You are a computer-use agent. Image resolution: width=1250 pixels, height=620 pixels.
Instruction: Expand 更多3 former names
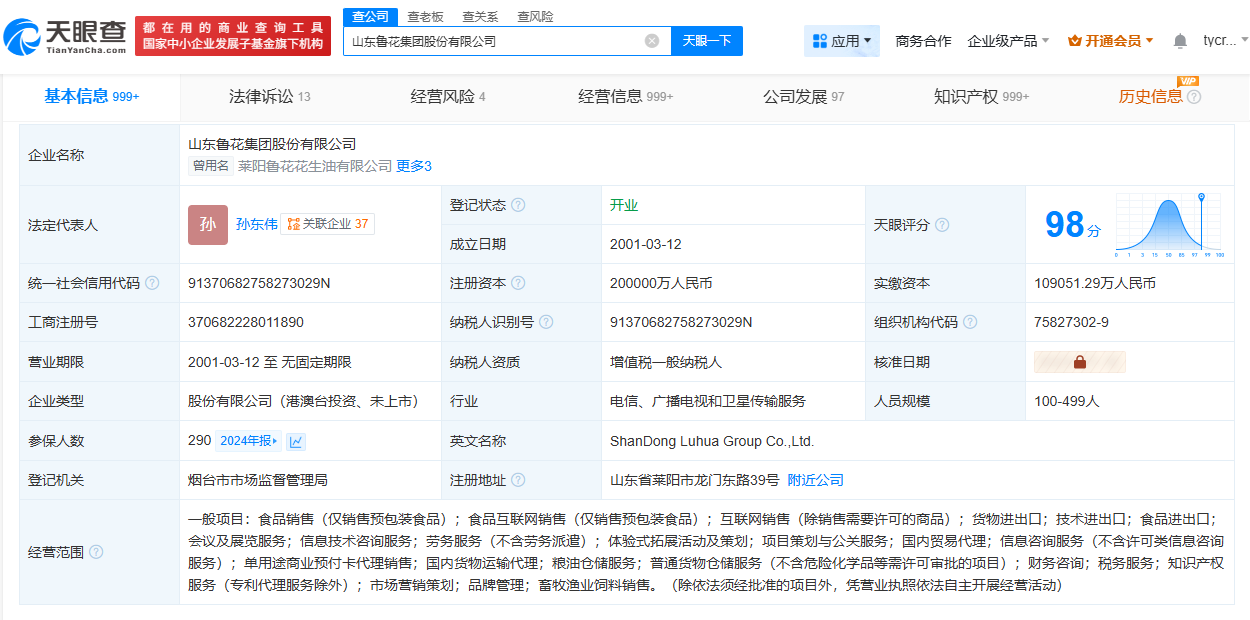(x=414, y=166)
